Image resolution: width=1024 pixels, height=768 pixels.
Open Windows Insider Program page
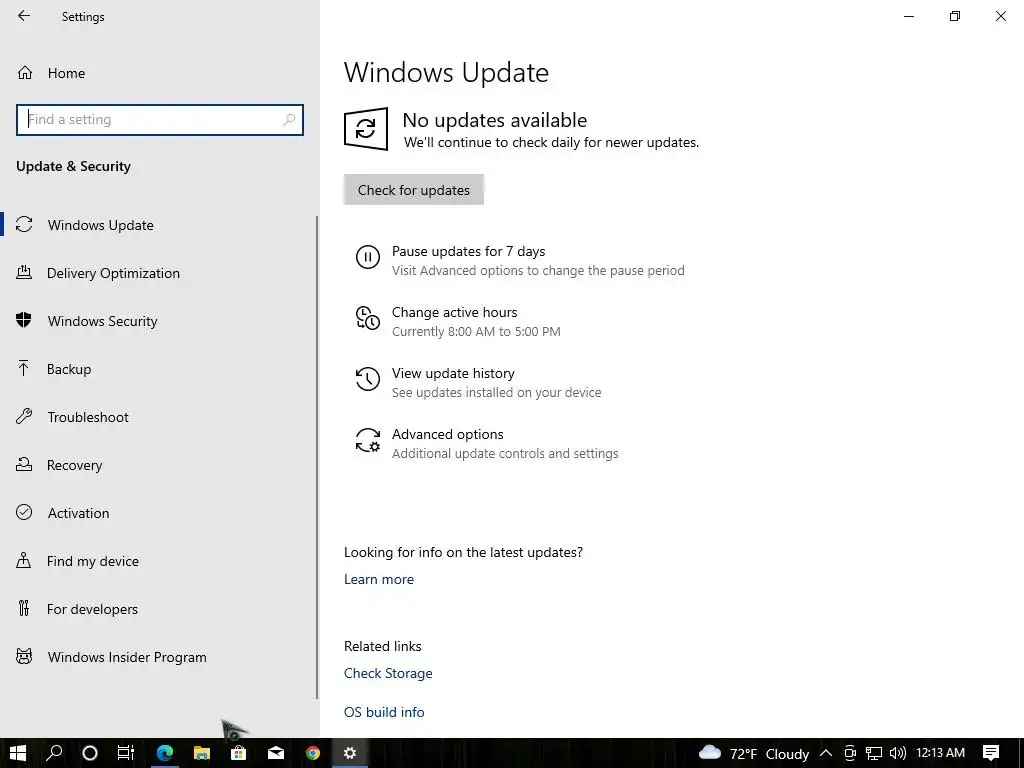159,657
